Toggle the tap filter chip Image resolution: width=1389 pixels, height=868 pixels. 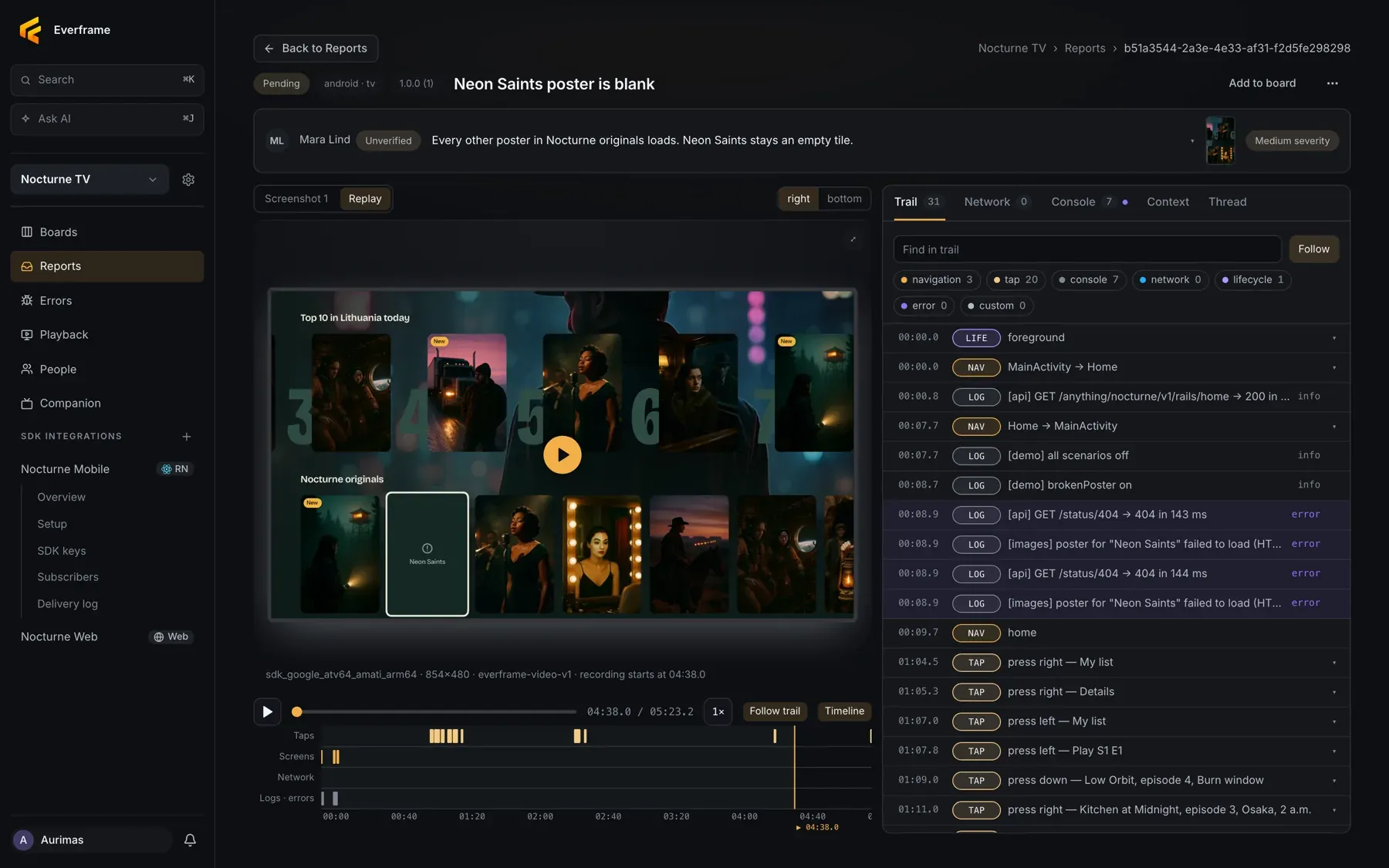click(1016, 280)
